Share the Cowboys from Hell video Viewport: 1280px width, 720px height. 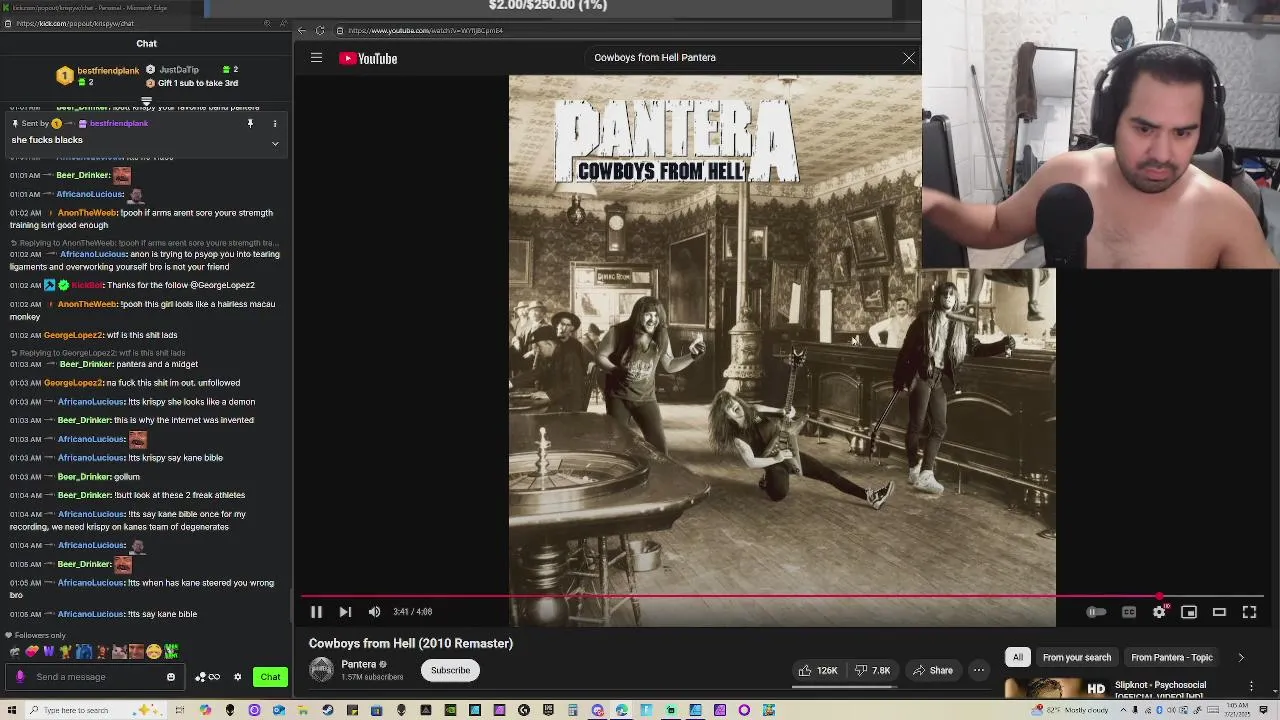(932, 670)
